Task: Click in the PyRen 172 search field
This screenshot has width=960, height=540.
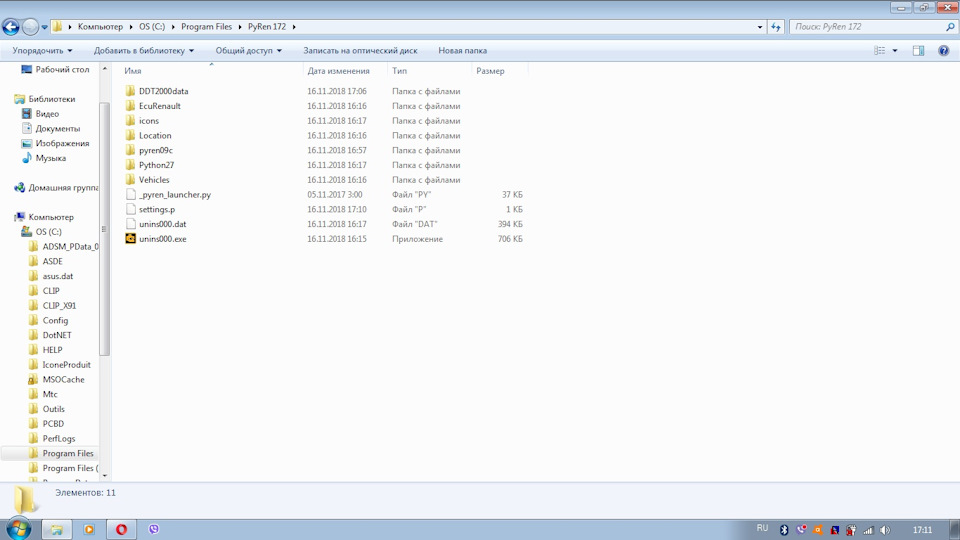Action: [x=868, y=27]
